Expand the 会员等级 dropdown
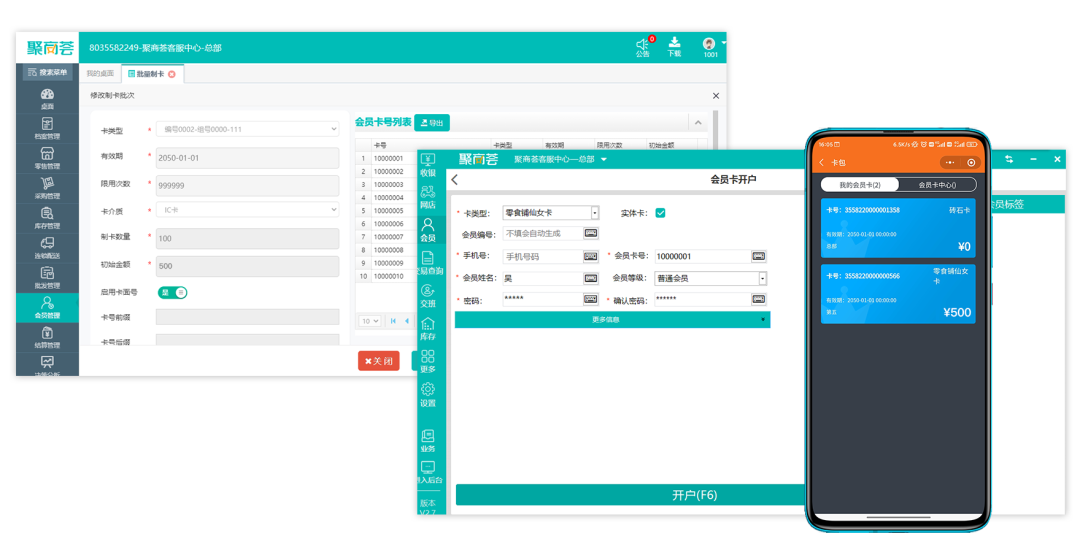Image resolution: width=1080 pixels, height=555 pixels. click(x=762, y=278)
